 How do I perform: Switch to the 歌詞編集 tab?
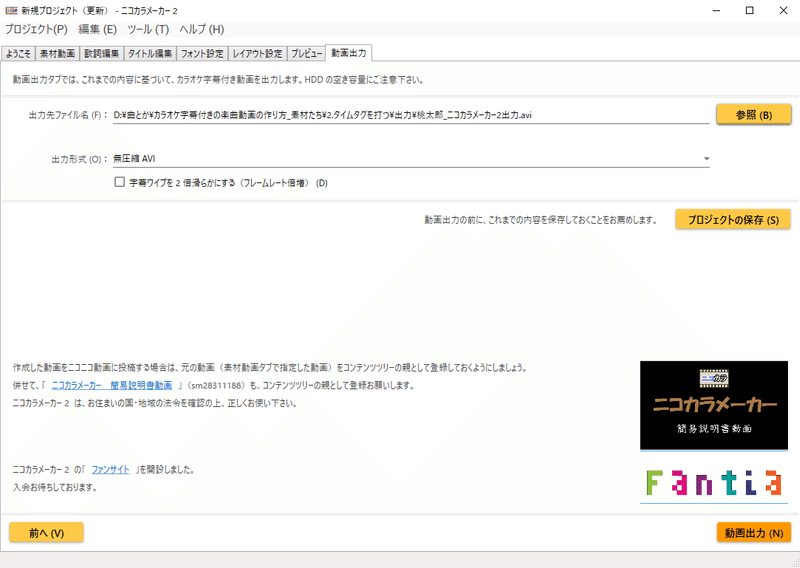[102, 54]
